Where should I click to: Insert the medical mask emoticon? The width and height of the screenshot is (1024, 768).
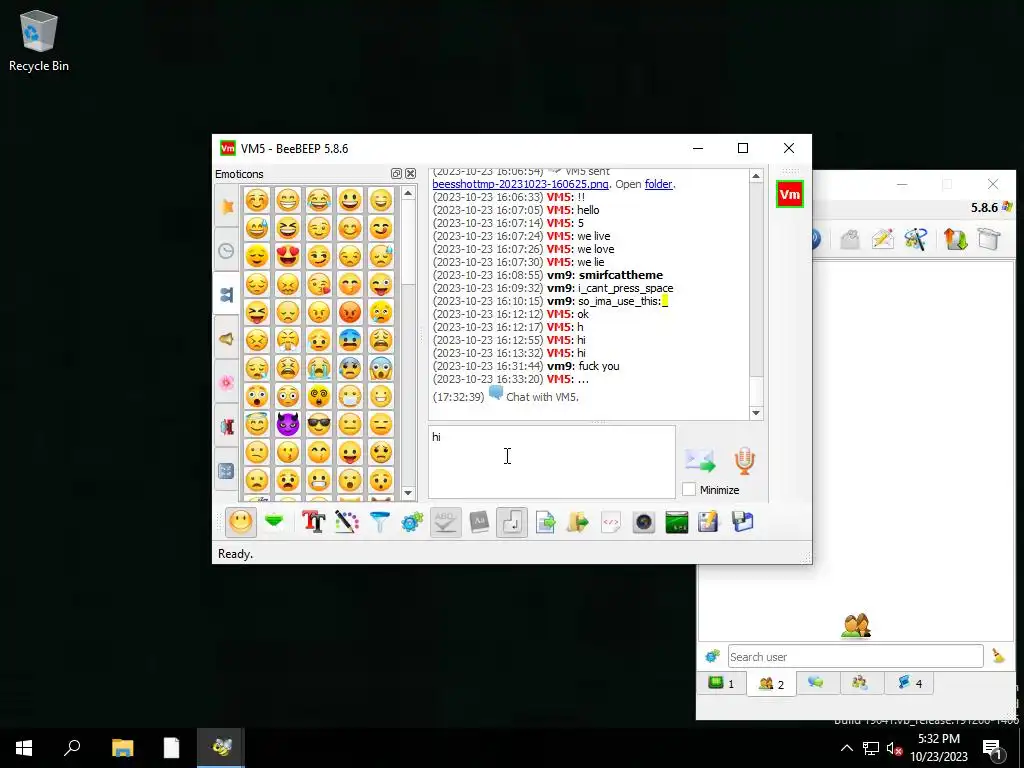click(x=350, y=396)
